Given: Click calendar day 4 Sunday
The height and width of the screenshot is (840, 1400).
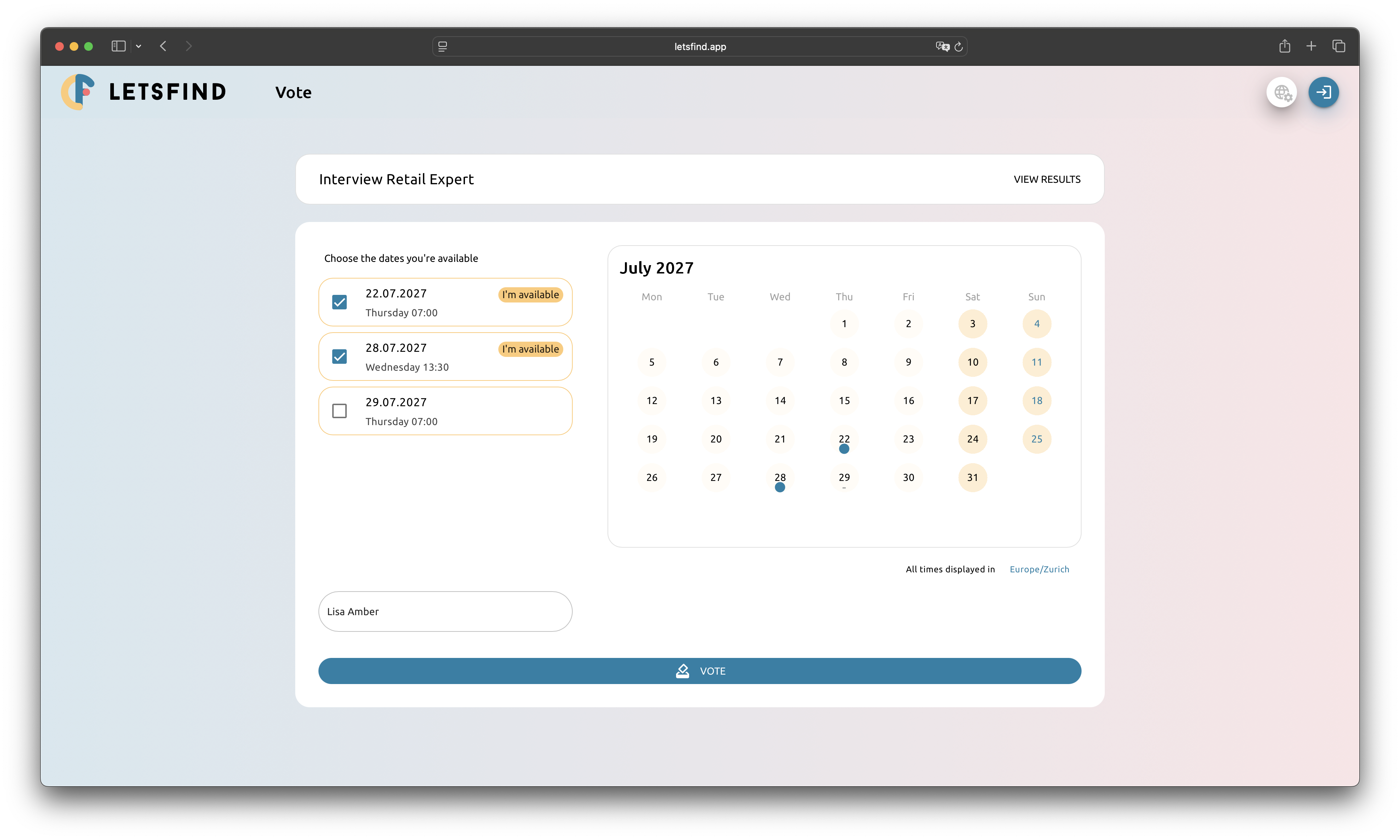Looking at the screenshot, I should point(1037,324).
